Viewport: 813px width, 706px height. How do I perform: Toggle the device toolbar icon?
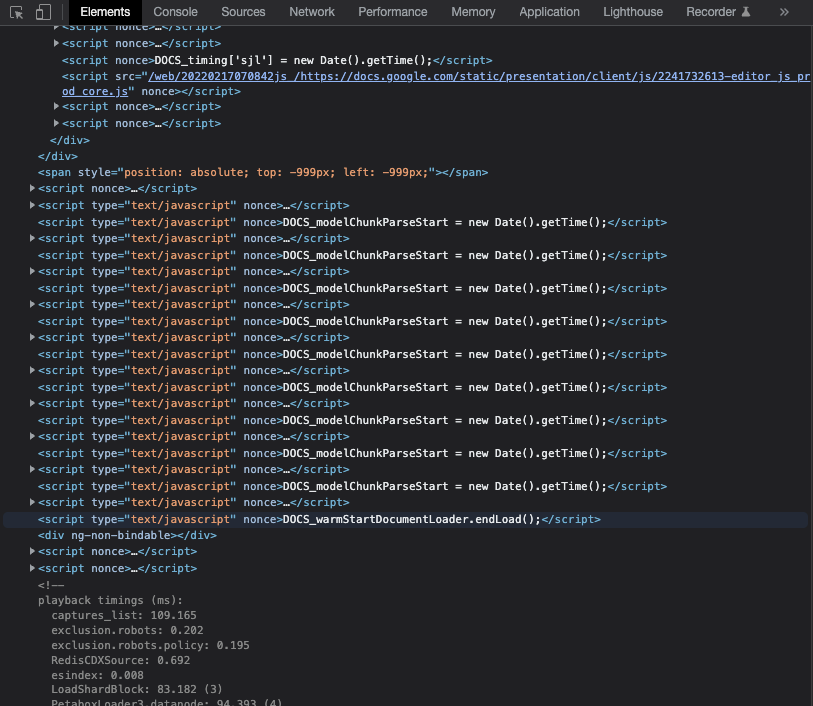(43, 12)
